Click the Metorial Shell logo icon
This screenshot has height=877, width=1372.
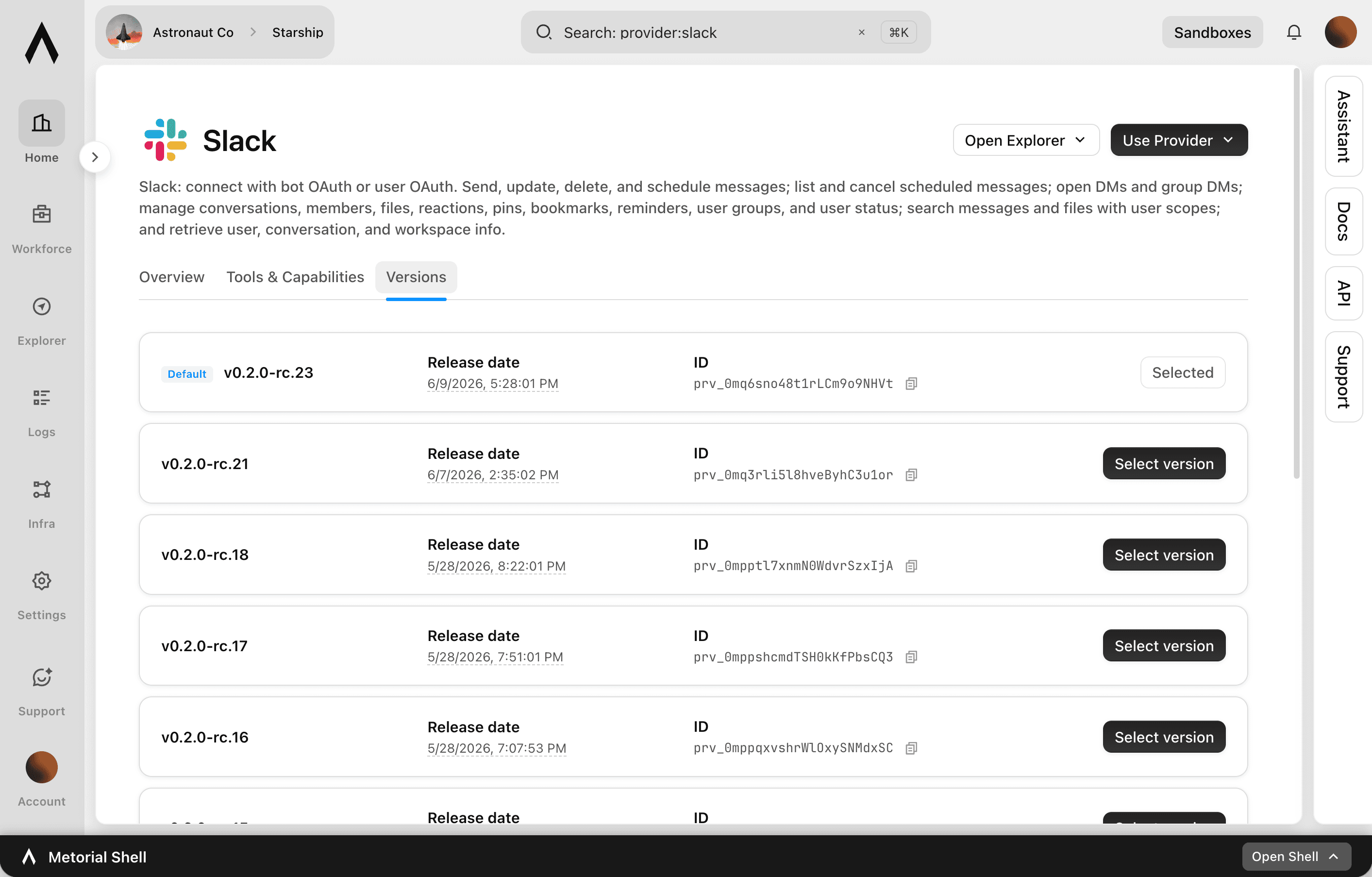pyautogui.click(x=29, y=857)
